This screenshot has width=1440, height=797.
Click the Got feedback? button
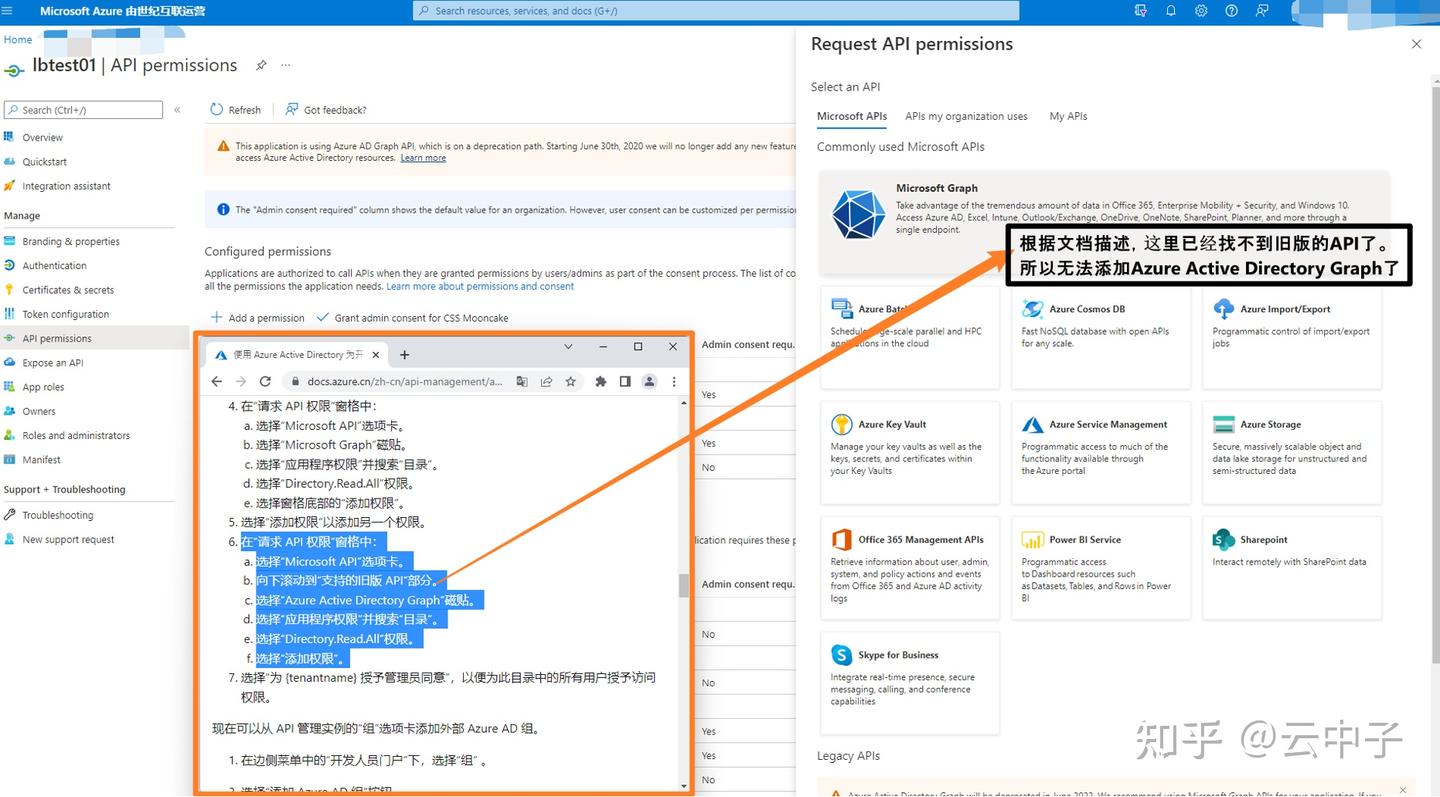point(326,109)
